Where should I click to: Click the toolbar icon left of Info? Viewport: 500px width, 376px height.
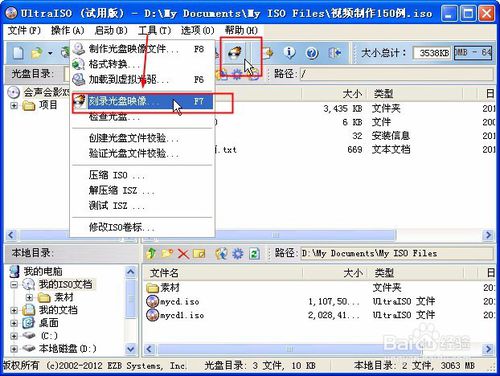(x=268, y=53)
